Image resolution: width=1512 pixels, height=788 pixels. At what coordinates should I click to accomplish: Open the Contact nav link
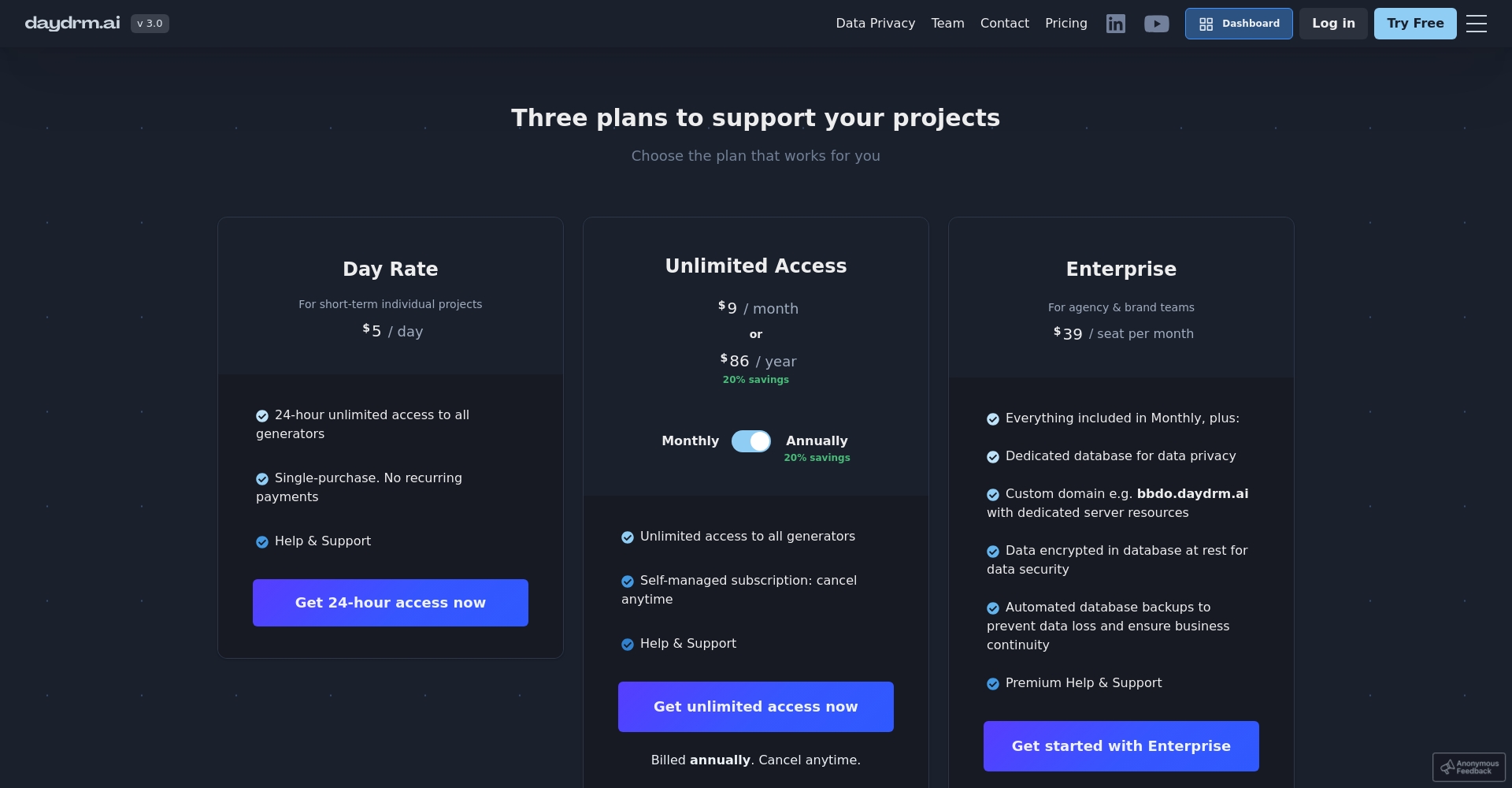[1004, 24]
